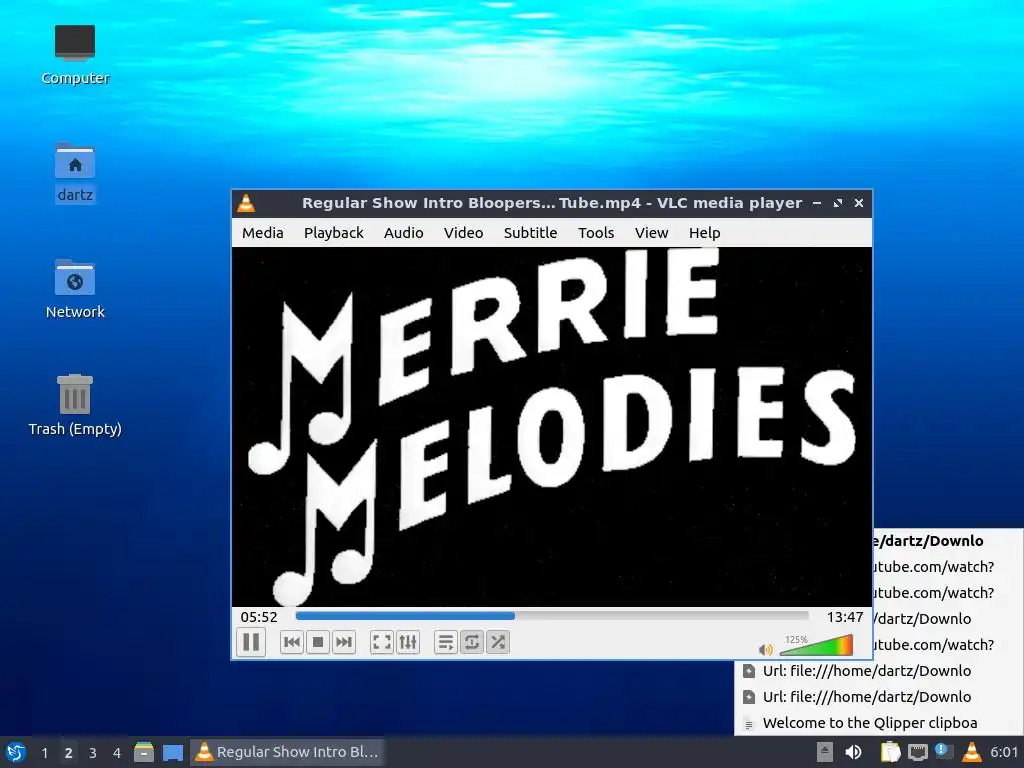
Task: Select the Network desktop icon
Action: point(75,289)
